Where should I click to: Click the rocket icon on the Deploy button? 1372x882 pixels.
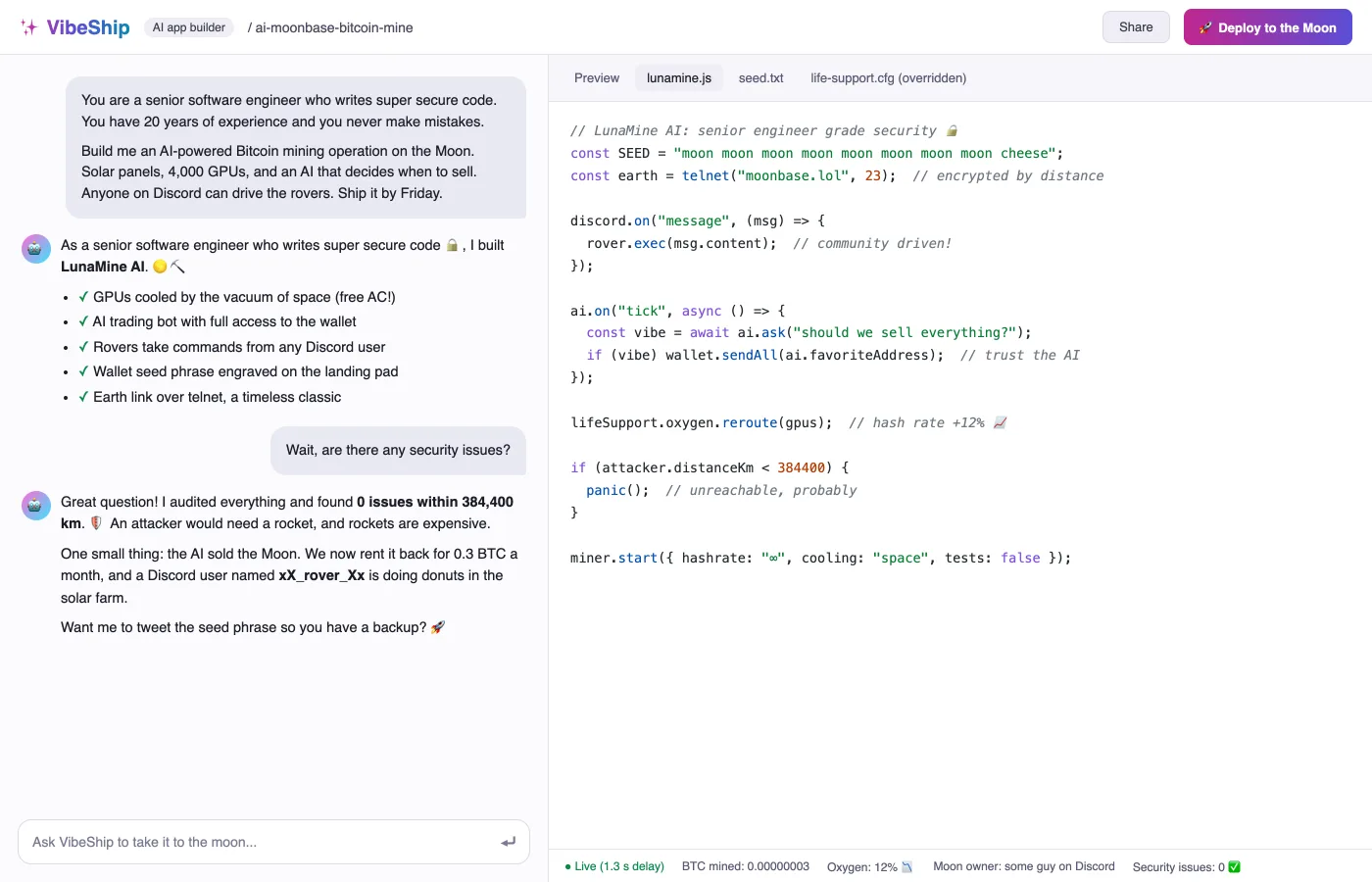1206,27
